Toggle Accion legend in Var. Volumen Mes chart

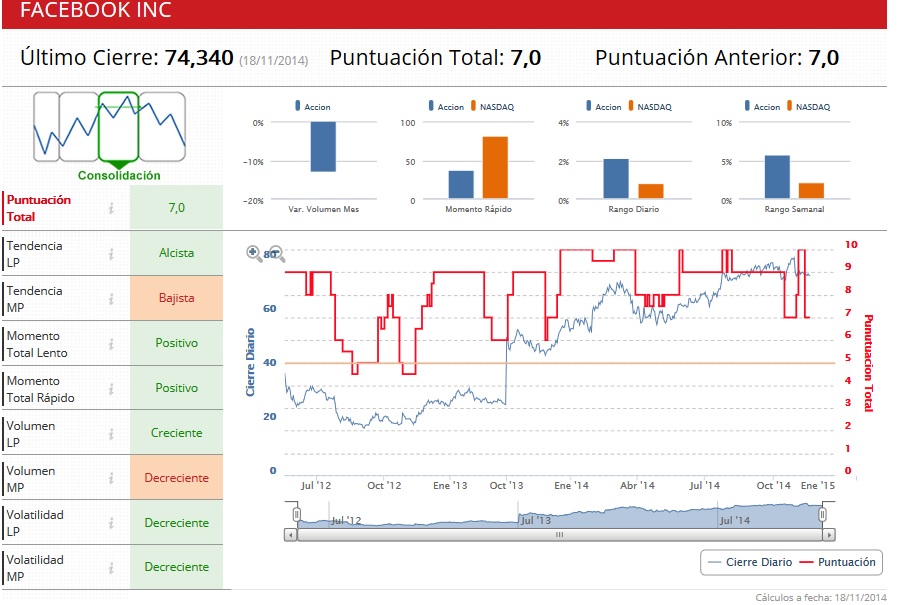[x=312, y=107]
